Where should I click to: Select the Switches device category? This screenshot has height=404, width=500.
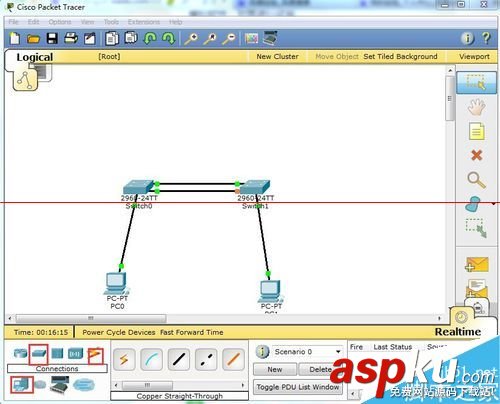(x=39, y=354)
